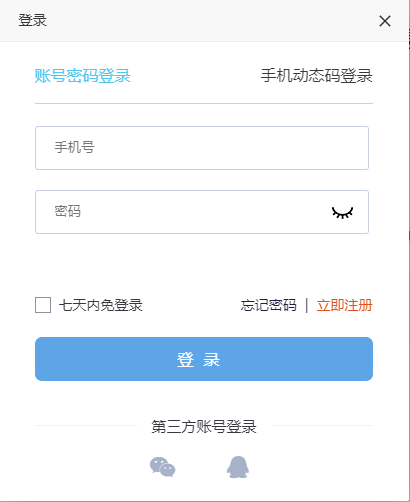
Task: Choose the QQ penguin login icon
Action: (x=238, y=467)
